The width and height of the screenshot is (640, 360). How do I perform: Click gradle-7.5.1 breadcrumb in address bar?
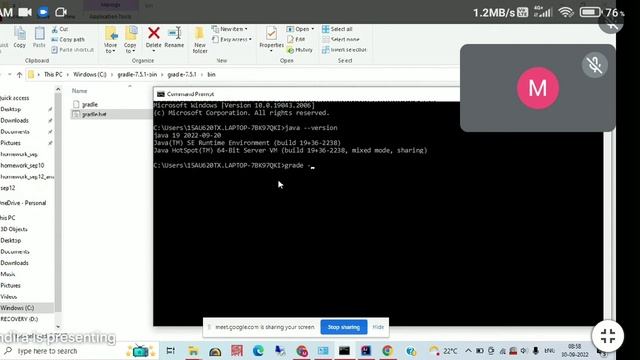(x=182, y=75)
